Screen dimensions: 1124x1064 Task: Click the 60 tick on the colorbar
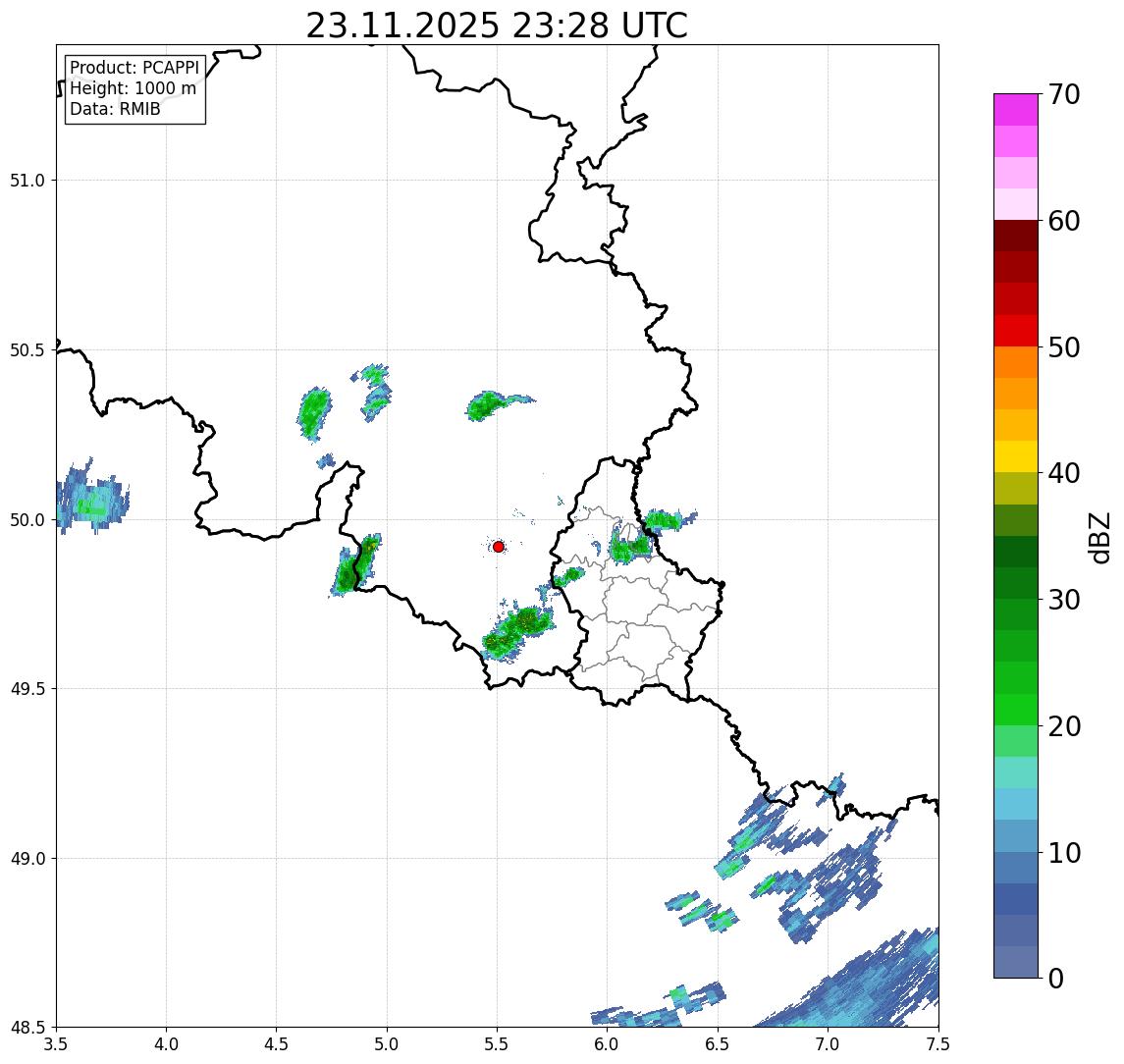pos(1064,221)
